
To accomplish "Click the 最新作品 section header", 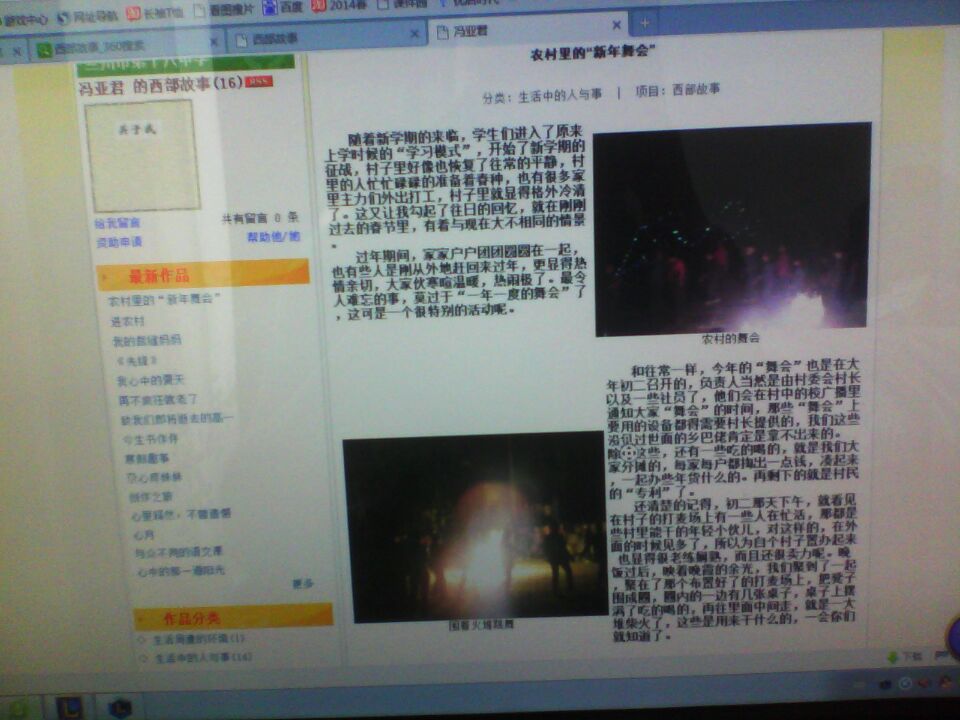I will [x=202, y=275].
